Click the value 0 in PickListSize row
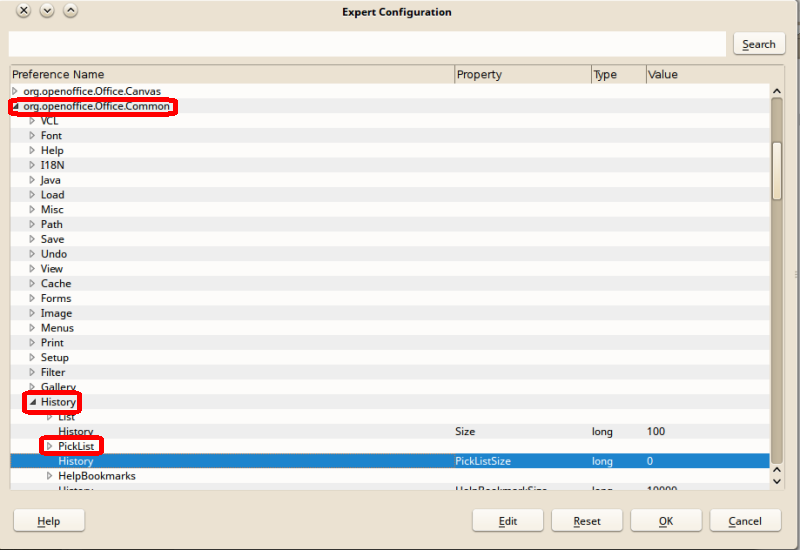The image size is (800, 550). coord(649,461)
